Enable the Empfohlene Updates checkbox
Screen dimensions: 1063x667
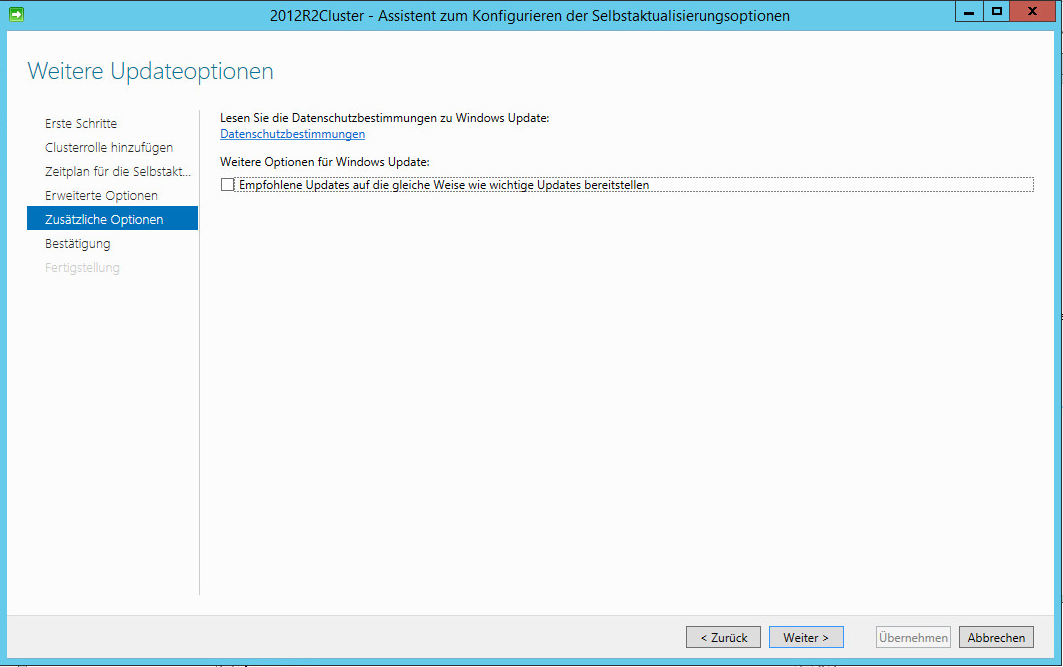pyautogui.click(x=227, y=184)
